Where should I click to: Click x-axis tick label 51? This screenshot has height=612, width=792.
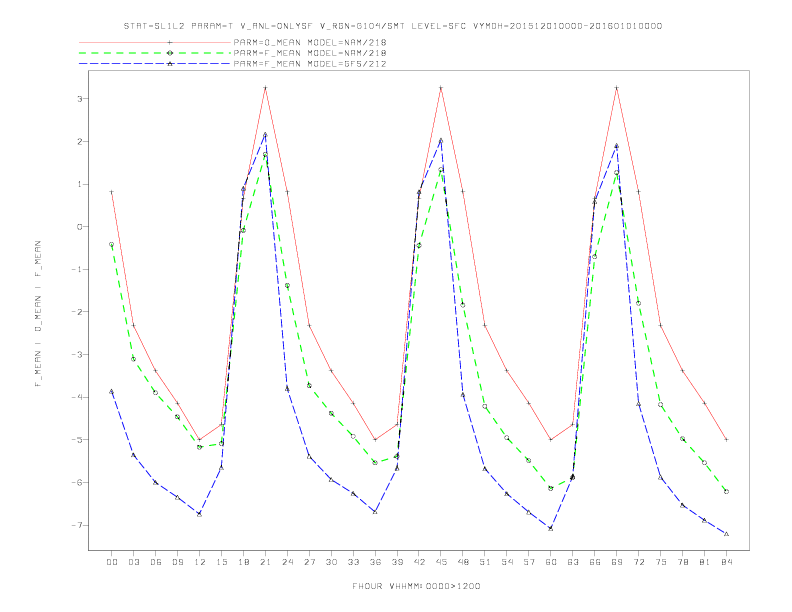coord(485,562)
